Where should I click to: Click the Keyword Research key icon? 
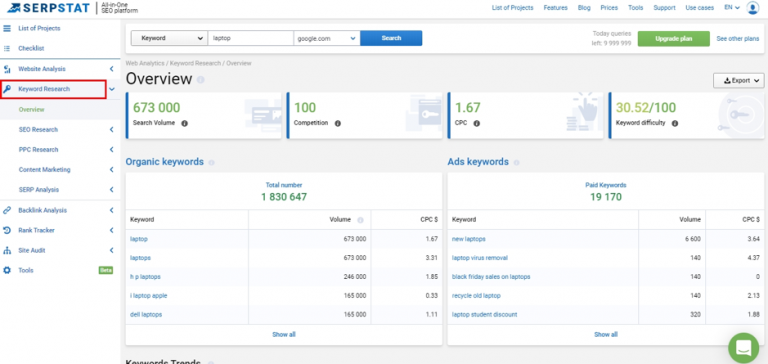(7, 89)
